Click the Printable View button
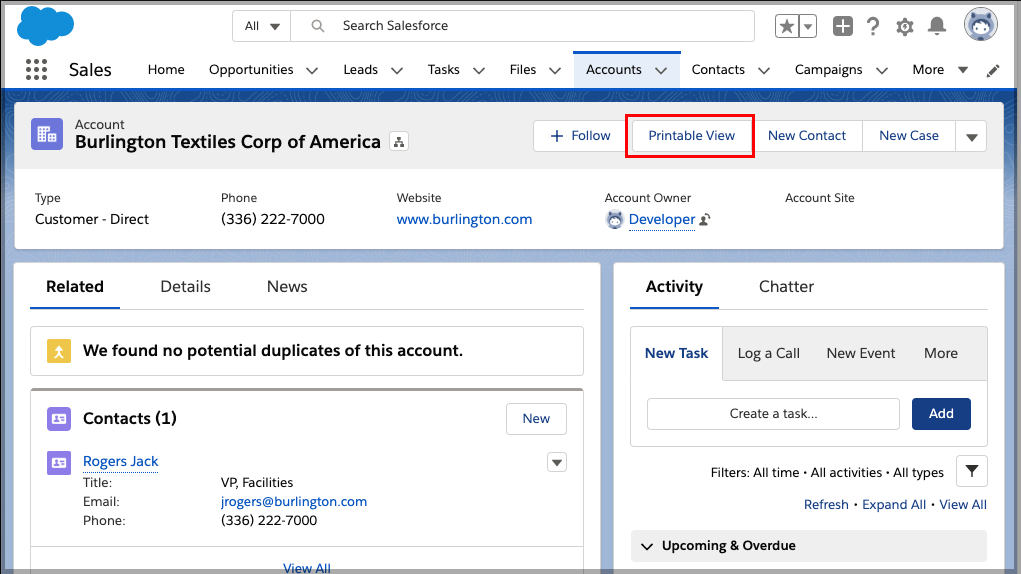The width and height of the screenshot is (1021, 574). tap(692, 136)
